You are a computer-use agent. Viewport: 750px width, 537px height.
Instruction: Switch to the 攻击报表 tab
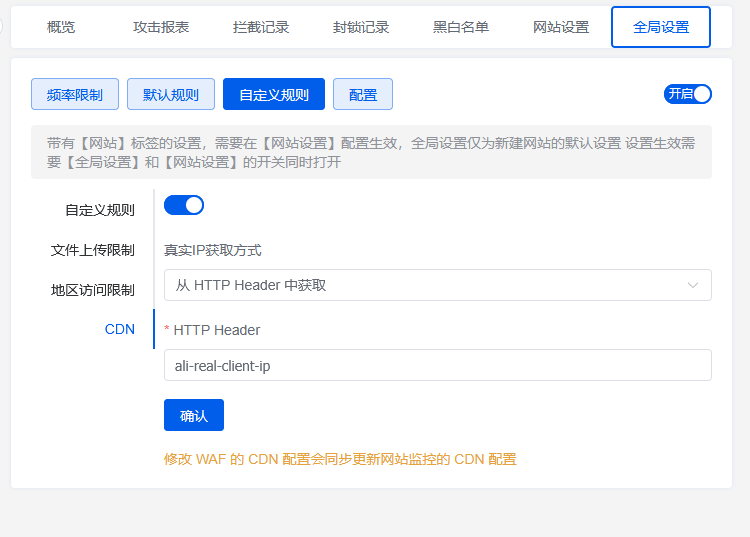161,27
